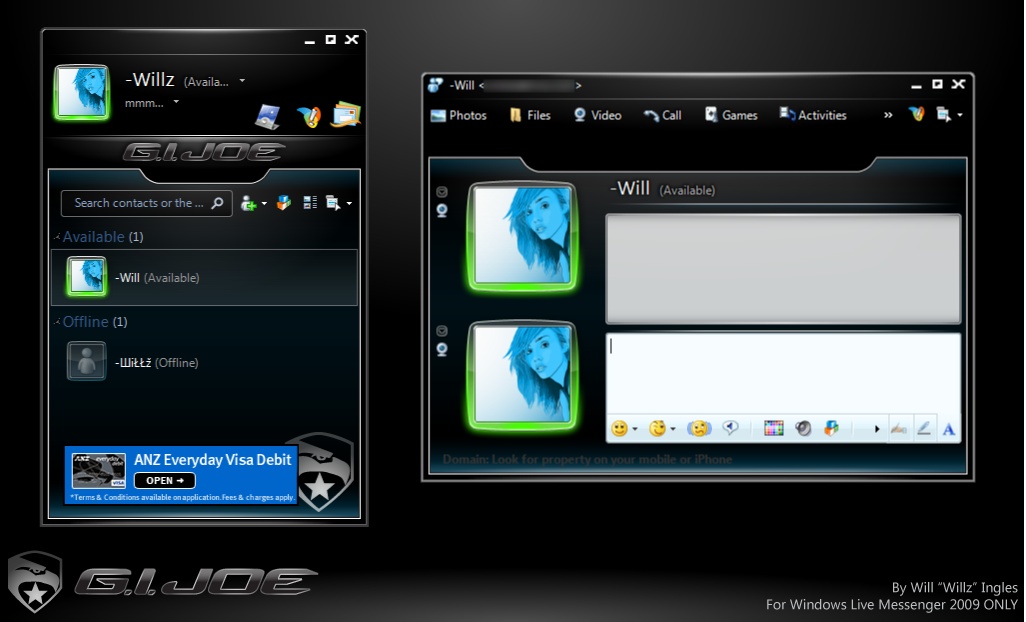Open the dropdown arrow beside add a contact

point(264,203)
